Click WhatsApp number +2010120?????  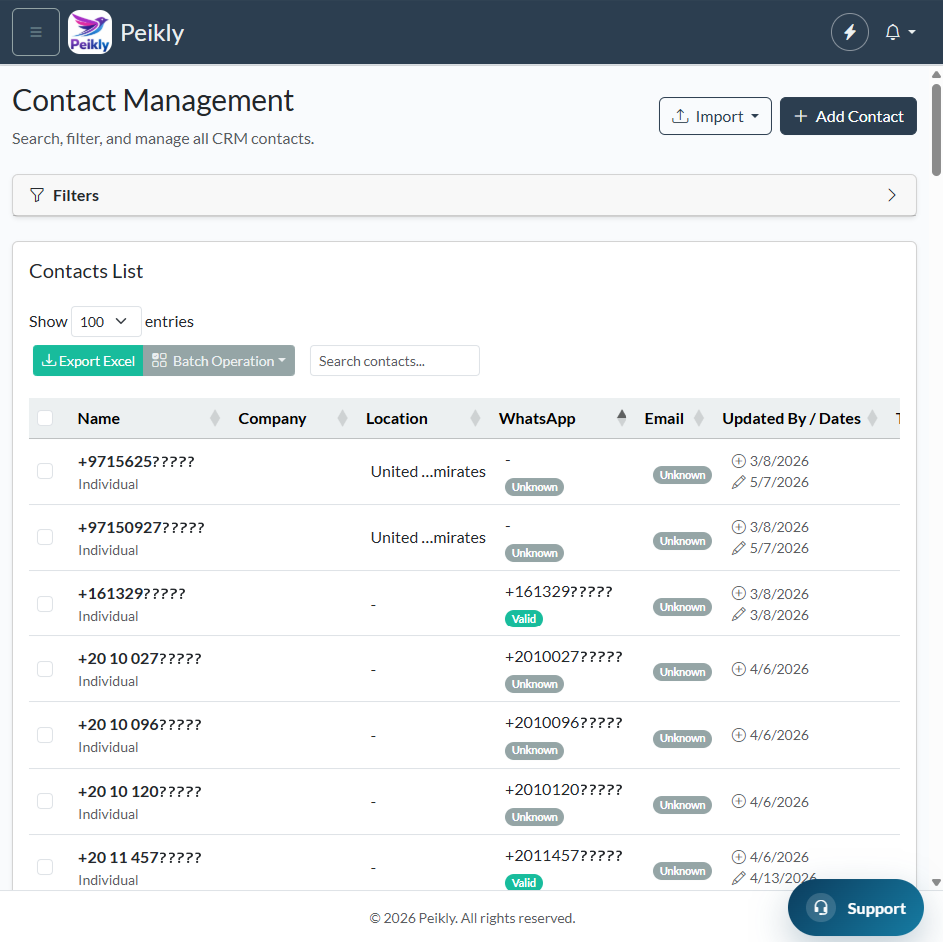pyautogui.click(x=564, y=789)
